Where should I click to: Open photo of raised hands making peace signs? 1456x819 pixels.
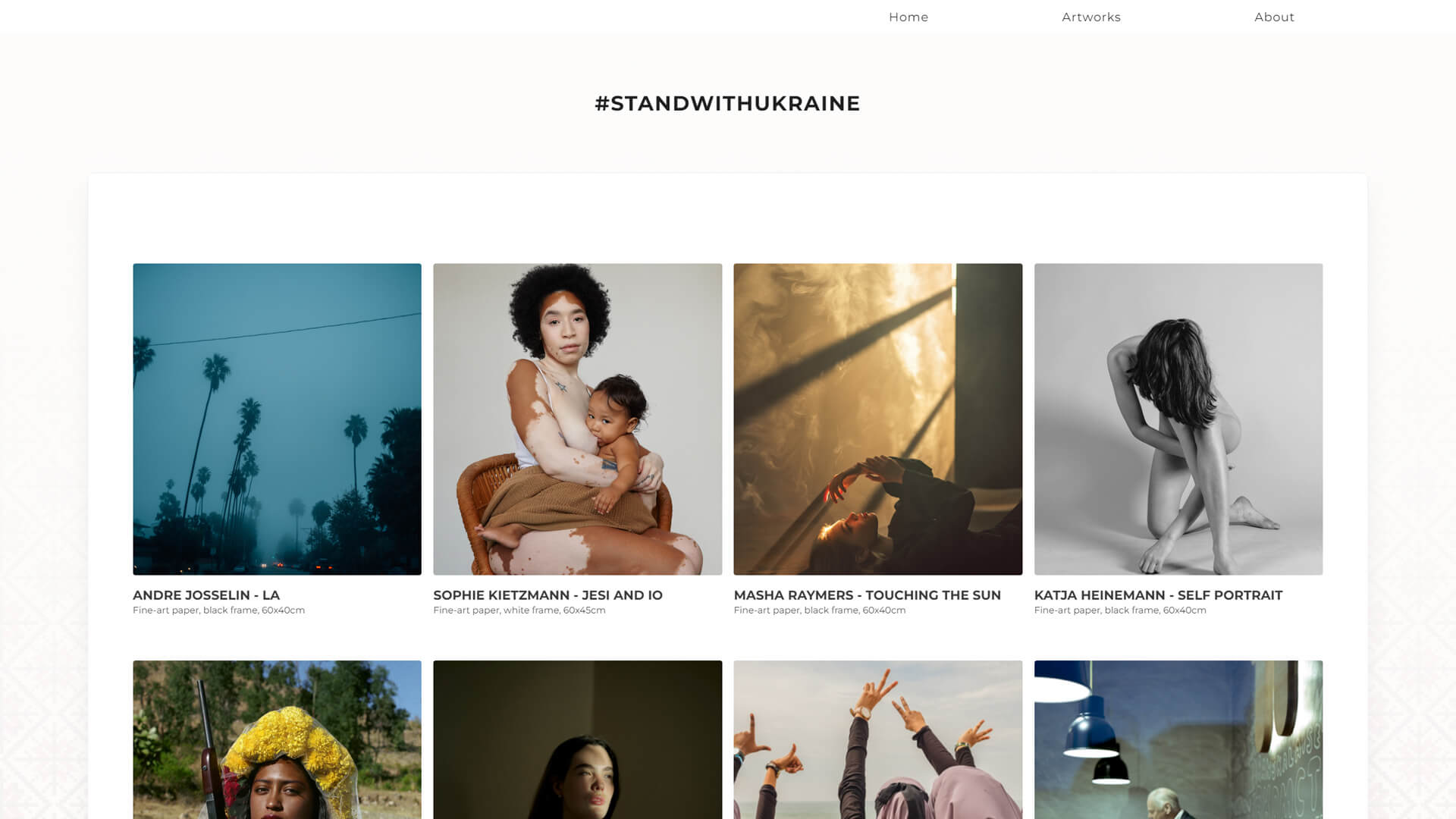(x=877, y=739)
